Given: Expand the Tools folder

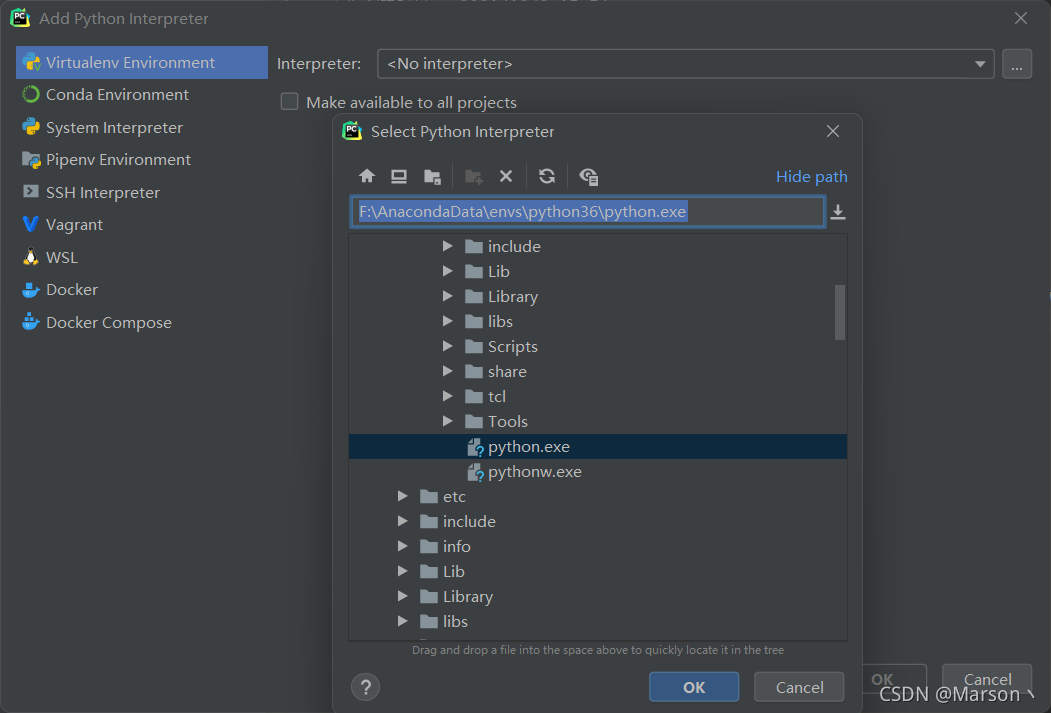Looking at the screenshot, I should coord(447,422).
